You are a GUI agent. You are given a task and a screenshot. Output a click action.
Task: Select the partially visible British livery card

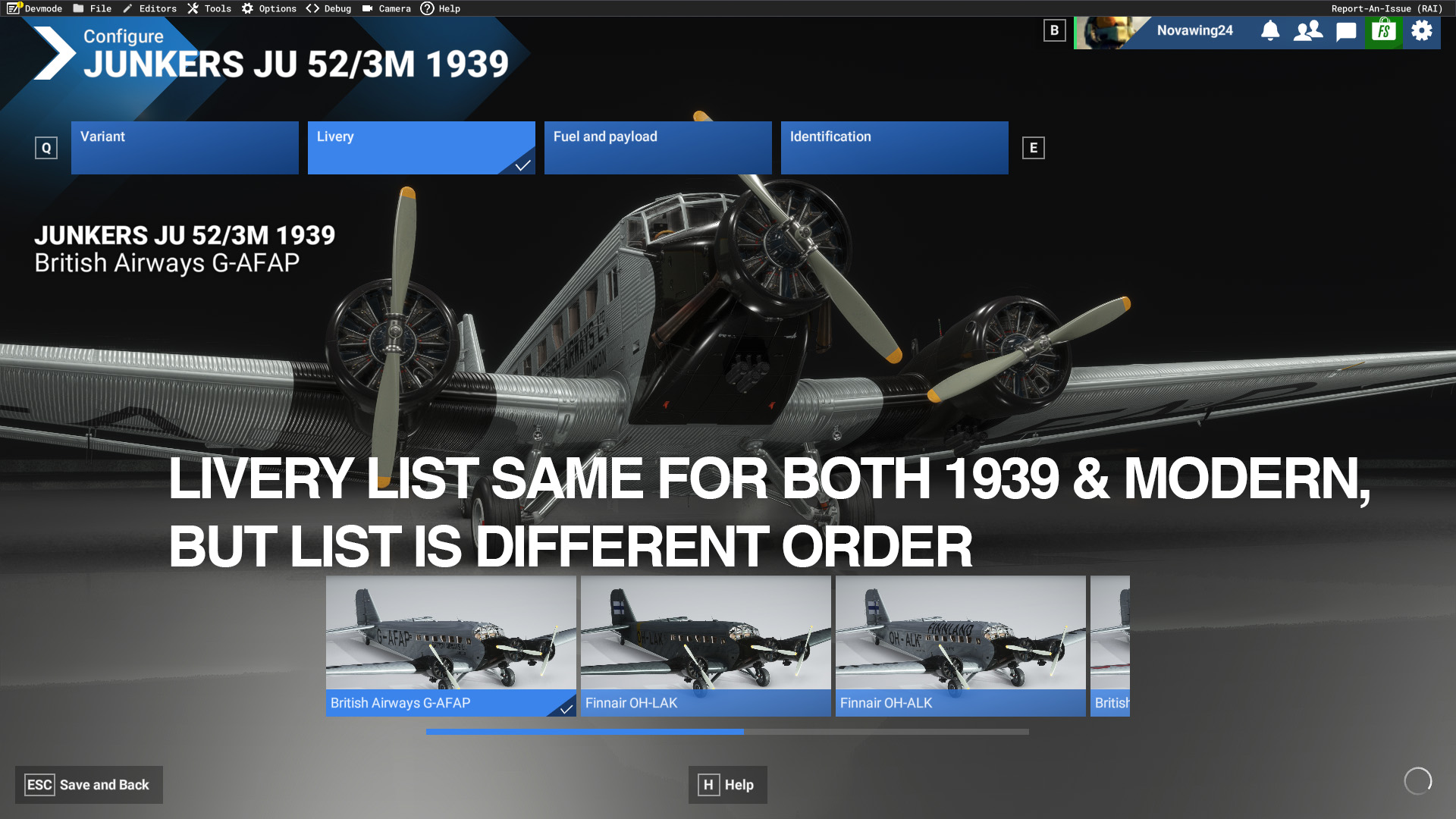tap(1110, 646)
